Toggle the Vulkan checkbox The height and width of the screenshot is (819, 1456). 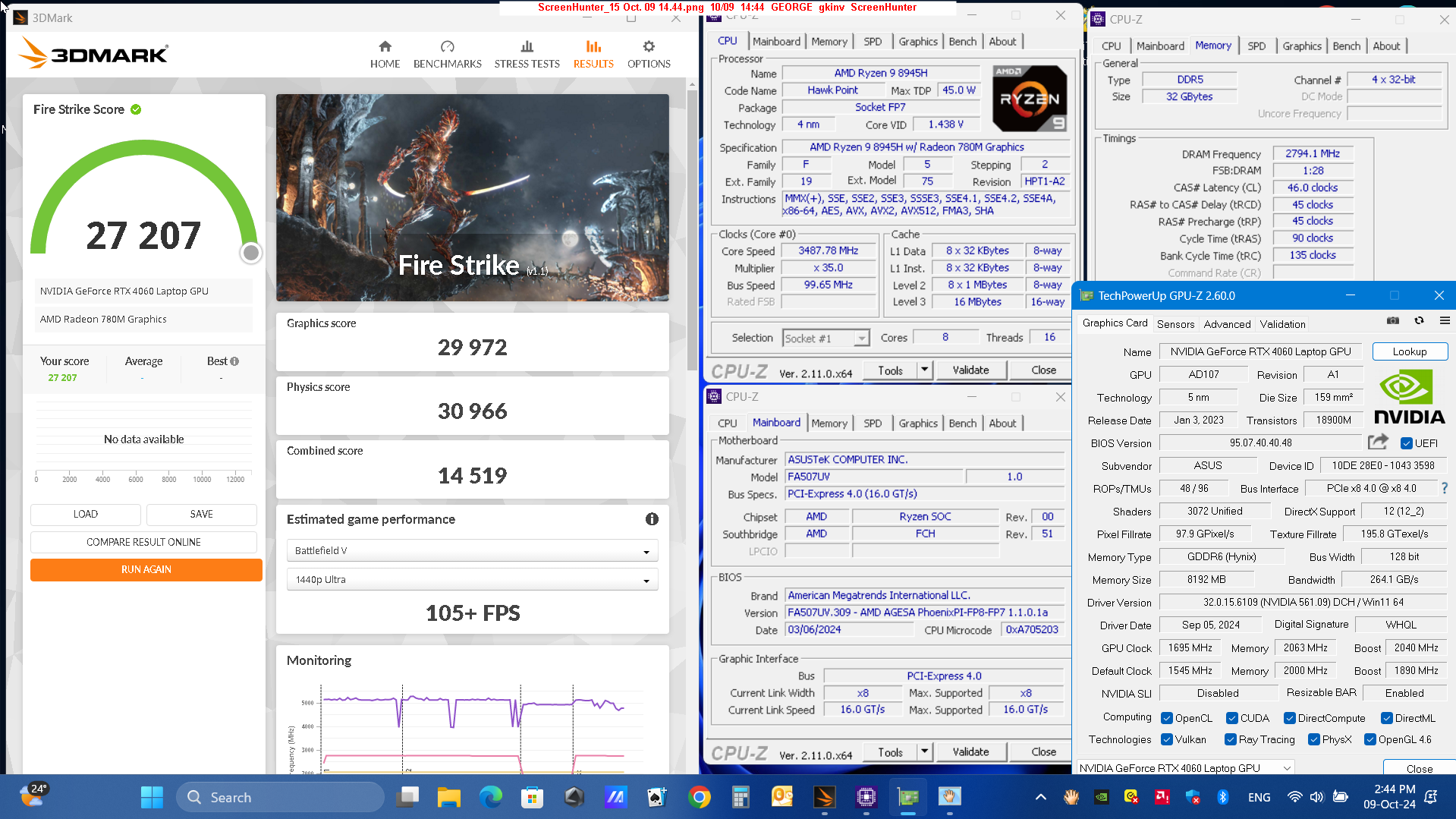coord(1168,739)
